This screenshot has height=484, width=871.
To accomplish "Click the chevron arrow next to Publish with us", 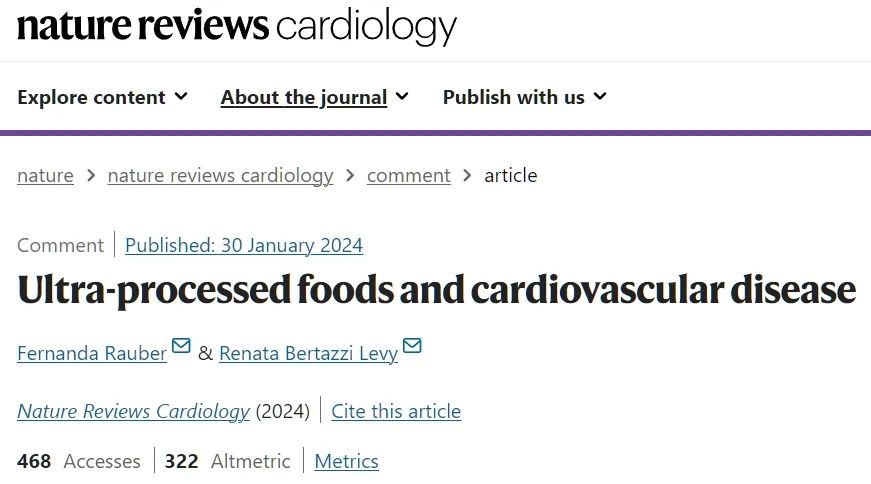I will 600,97.
